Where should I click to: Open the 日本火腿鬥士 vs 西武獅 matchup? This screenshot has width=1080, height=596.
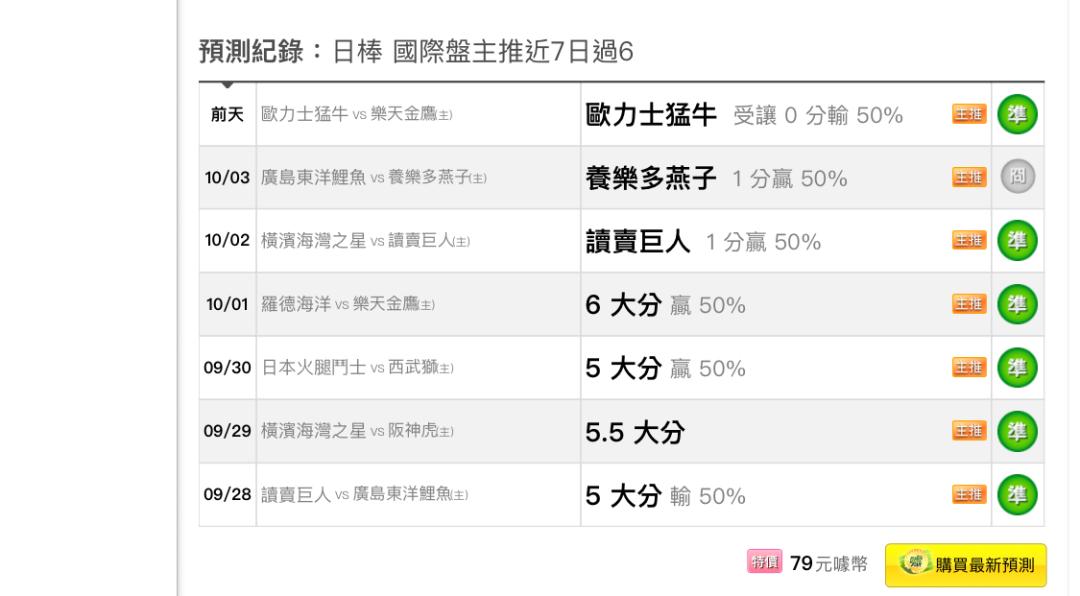357,367
